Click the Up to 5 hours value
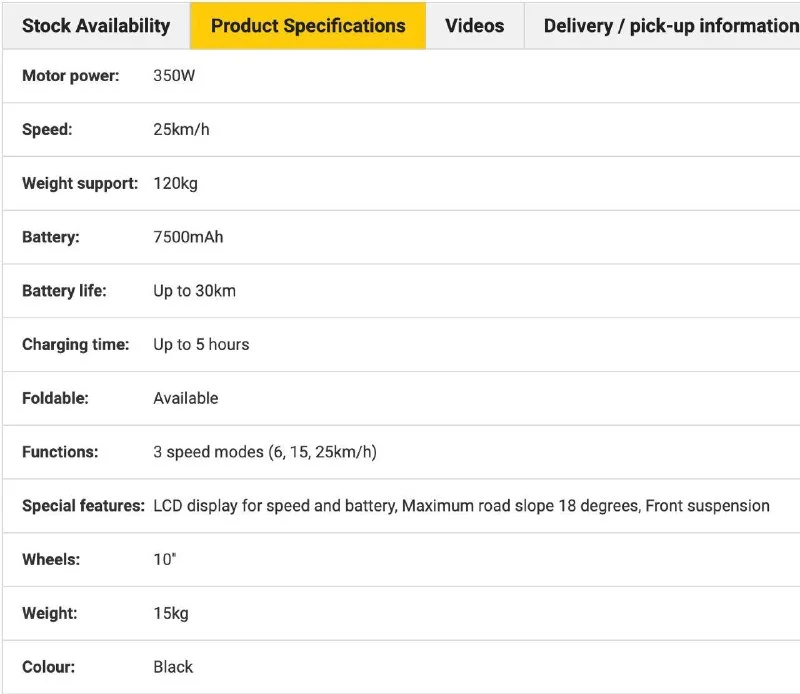The height and width of the screenshot is (694, 800). pyautogui.click(x=201, y=344)
